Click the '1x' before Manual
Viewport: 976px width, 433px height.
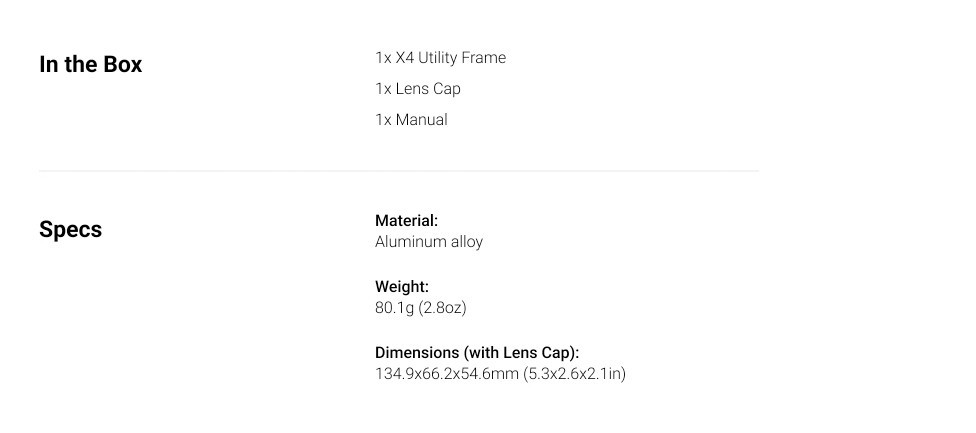383,120
